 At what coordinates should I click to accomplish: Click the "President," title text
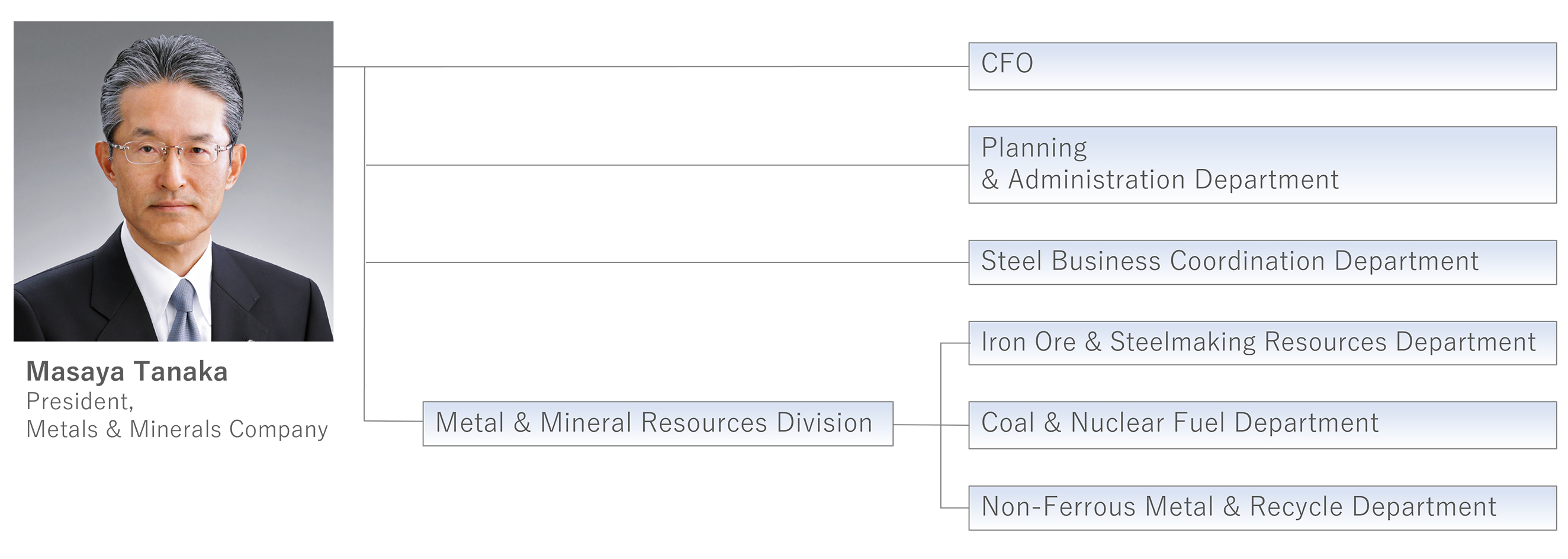pos(80,401)
